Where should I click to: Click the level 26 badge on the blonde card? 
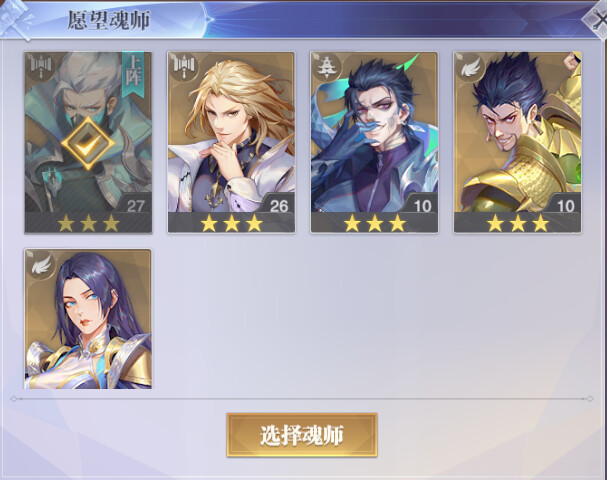point(278,205)
